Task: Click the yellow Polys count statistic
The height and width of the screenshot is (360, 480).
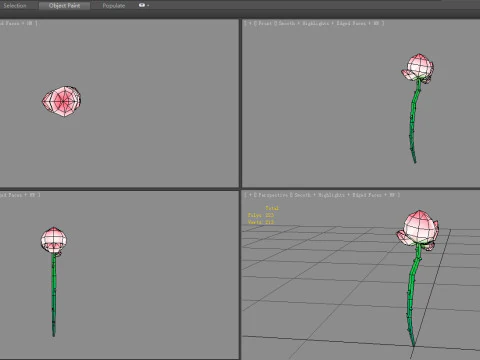Action: tap(261, 215)
